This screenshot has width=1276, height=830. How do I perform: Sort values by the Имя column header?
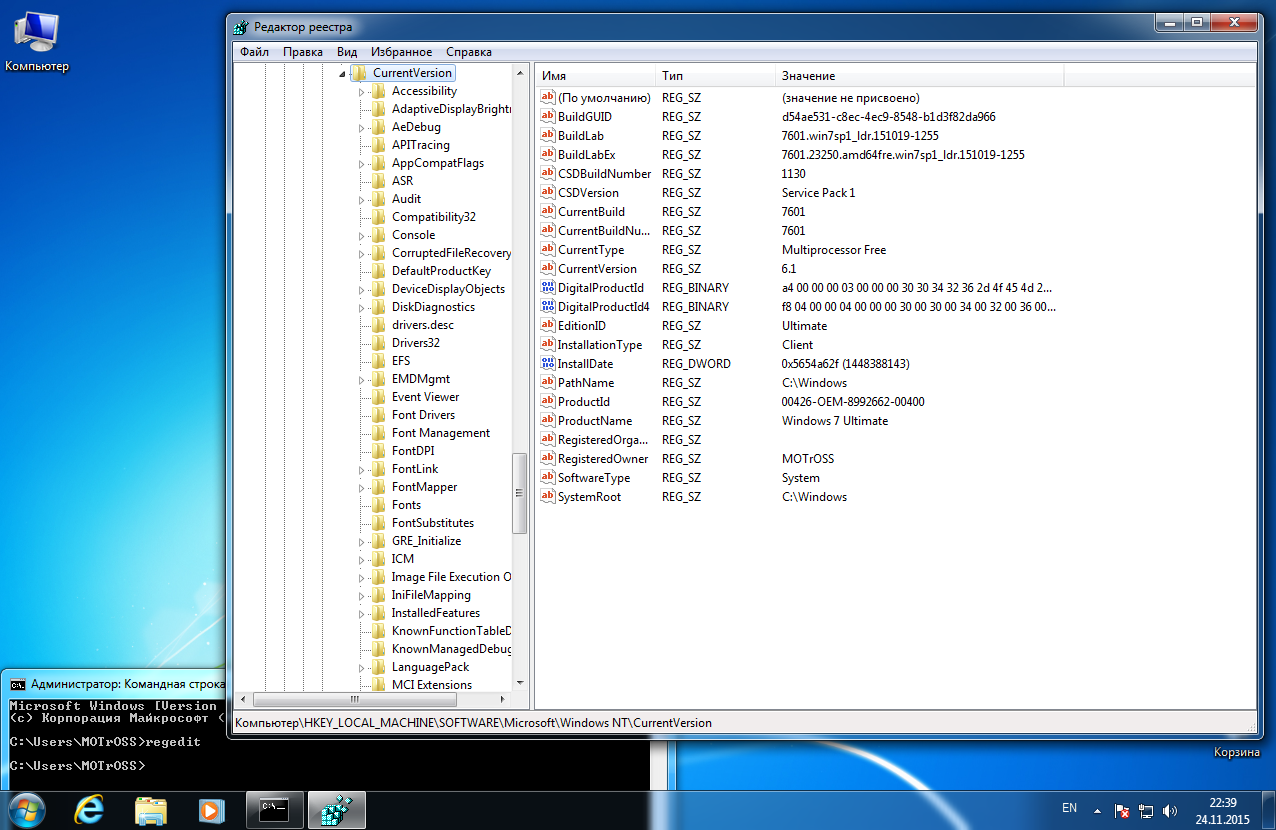coord(597,76)
